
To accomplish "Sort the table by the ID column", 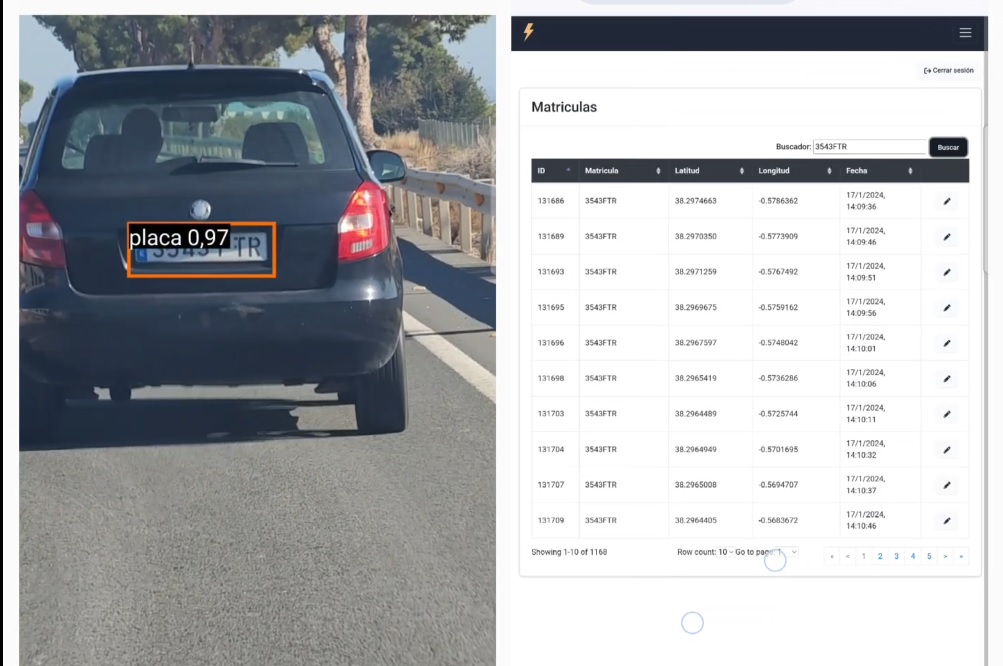I will [555, 171].
